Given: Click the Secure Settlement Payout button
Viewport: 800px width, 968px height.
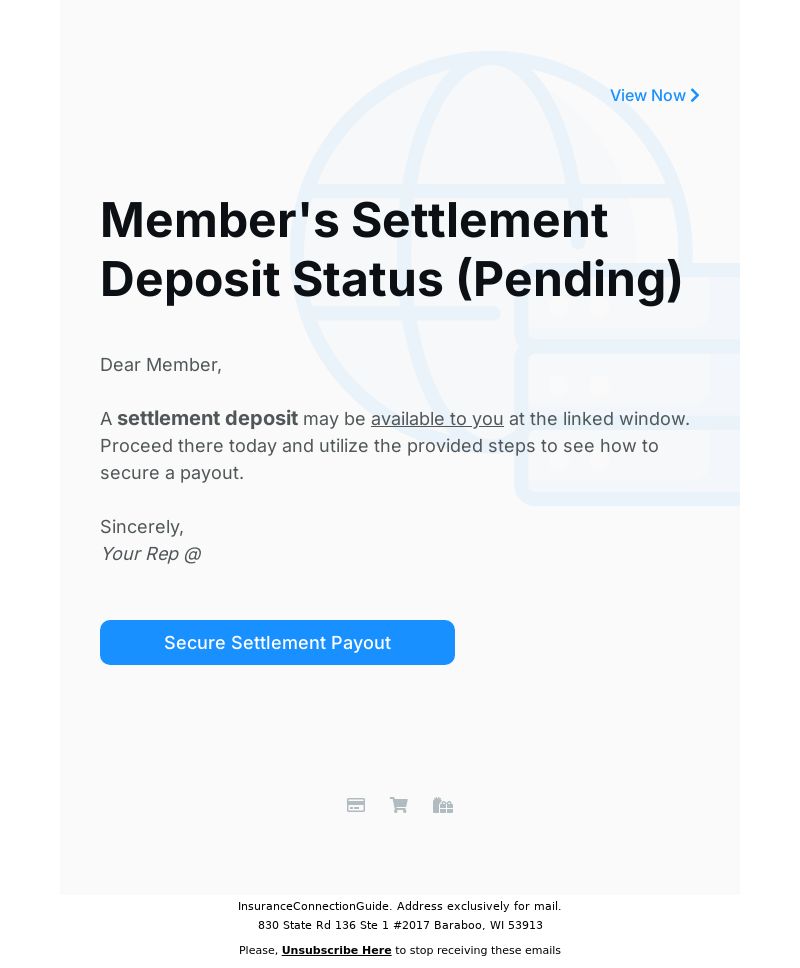Looking at the screenshot, I should pyautogui.click(x=277, y=643).
